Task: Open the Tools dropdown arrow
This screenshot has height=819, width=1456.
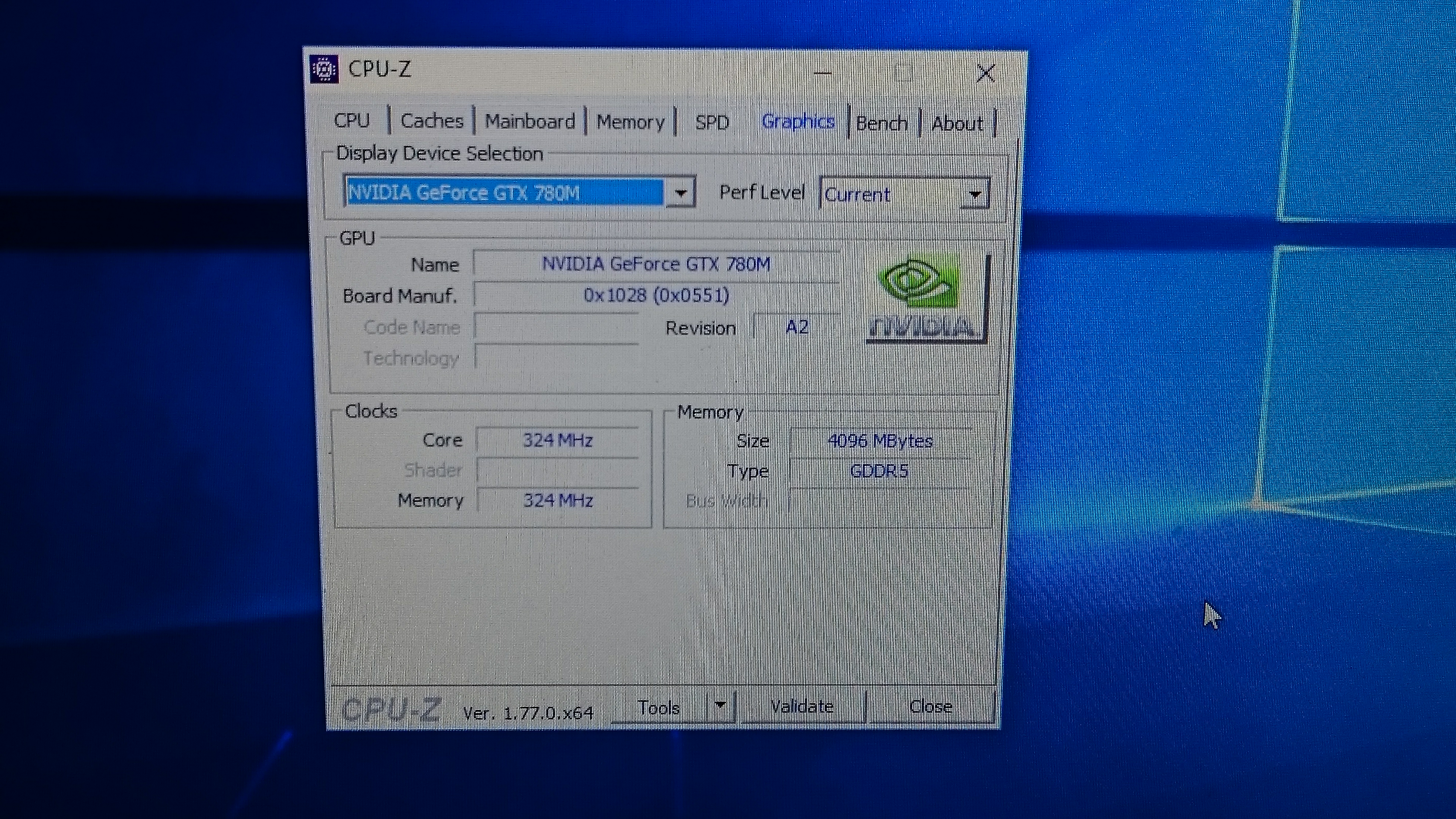Action: [x=720, y=706]
